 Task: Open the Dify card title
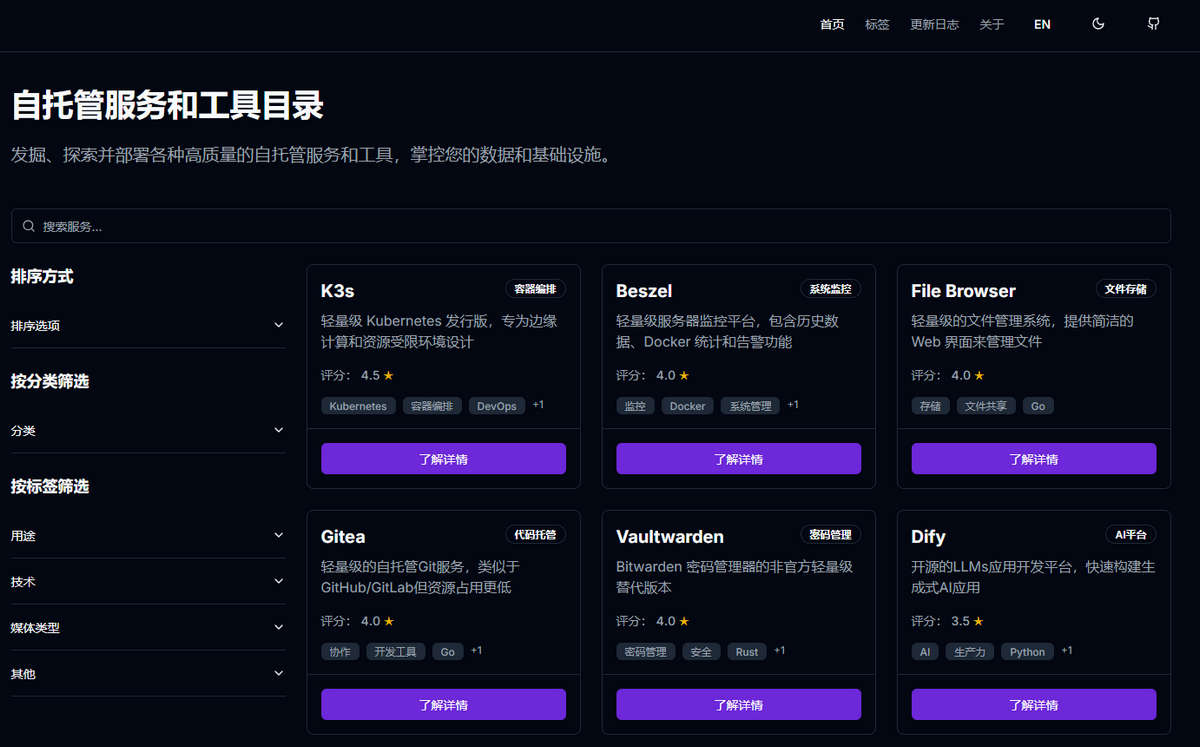pos(928,537)
